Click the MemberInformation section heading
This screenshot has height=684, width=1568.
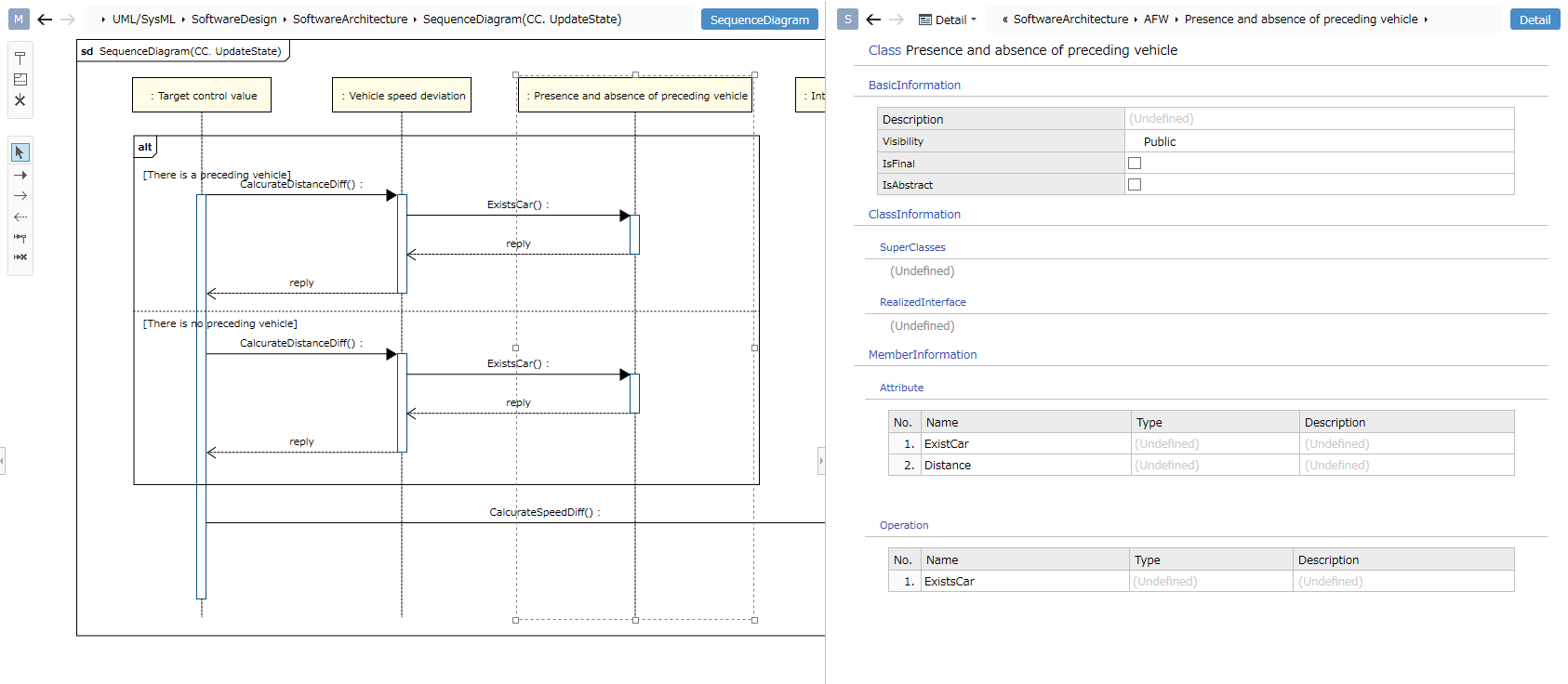tap(923, 355)
